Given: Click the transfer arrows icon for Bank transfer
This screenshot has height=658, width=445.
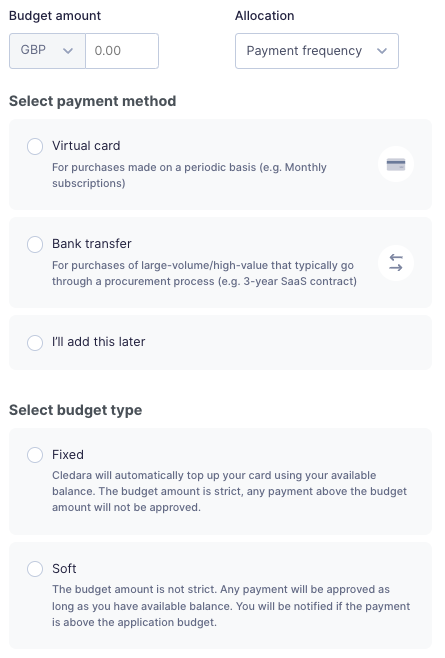Looking at the screenshot, I should pyautogui.click(x=395, y=263).
